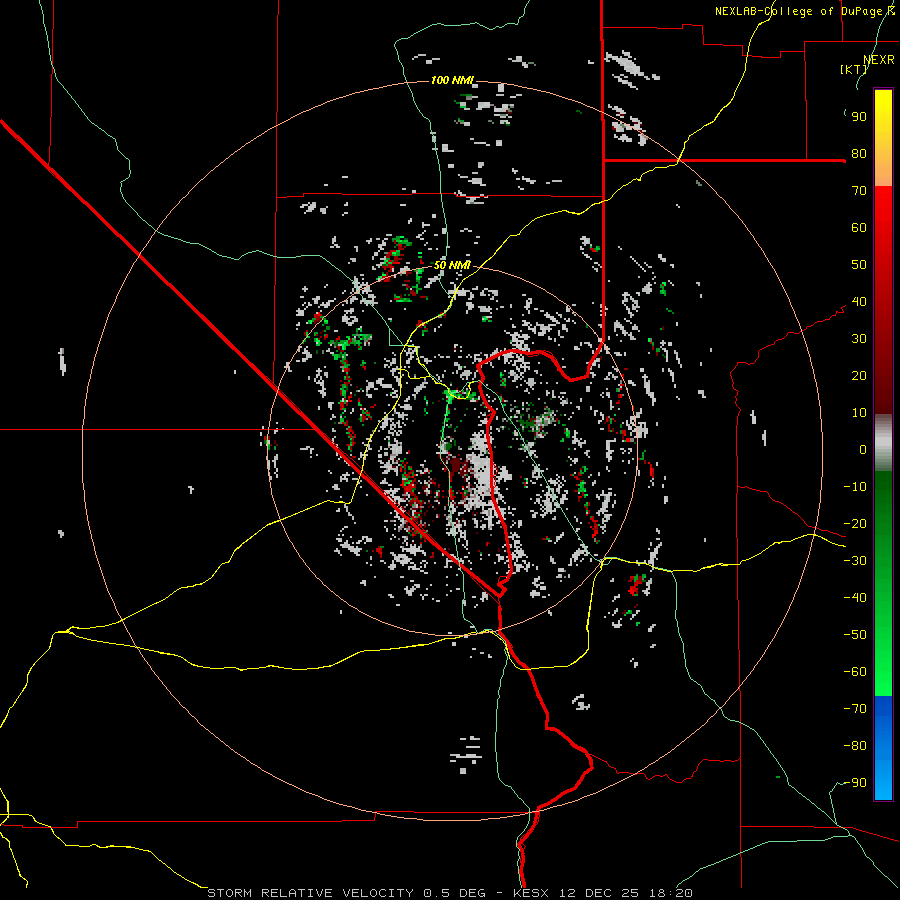Click the 0.5 DEG elevation angle text
This screenshot has height=900, width=900.
(x=454, y=893)
